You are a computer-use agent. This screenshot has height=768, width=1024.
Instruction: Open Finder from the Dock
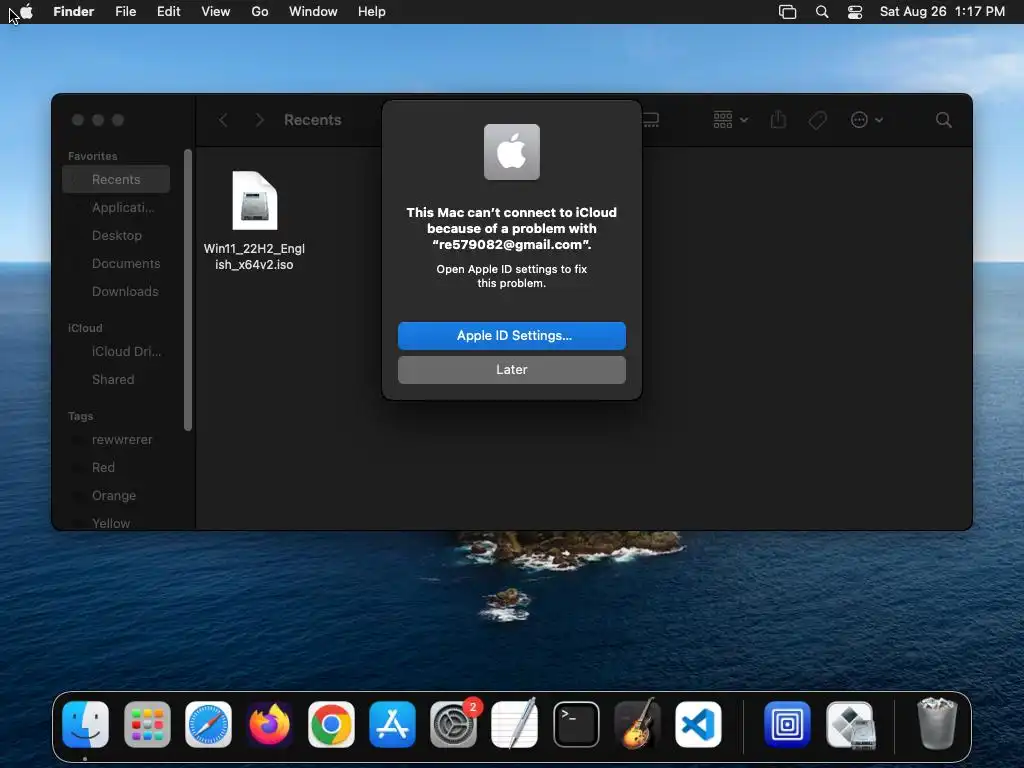86,724
